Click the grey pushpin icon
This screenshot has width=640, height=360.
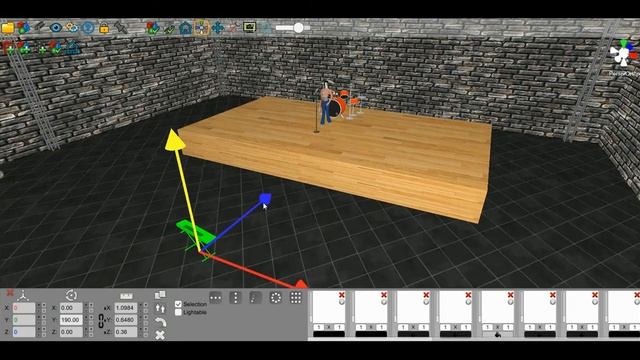point(121,28)
